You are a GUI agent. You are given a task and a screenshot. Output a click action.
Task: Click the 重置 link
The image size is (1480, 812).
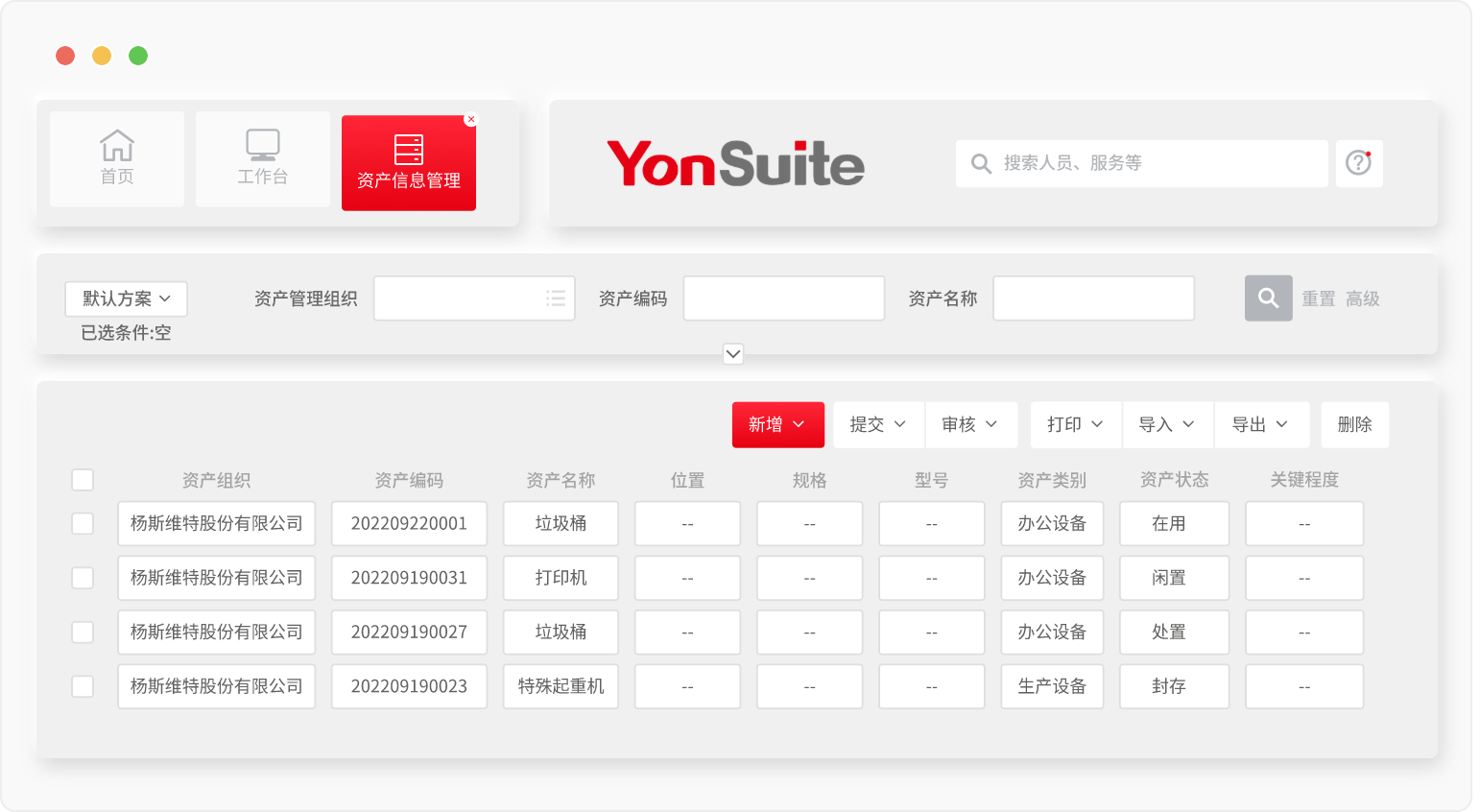1318,299
